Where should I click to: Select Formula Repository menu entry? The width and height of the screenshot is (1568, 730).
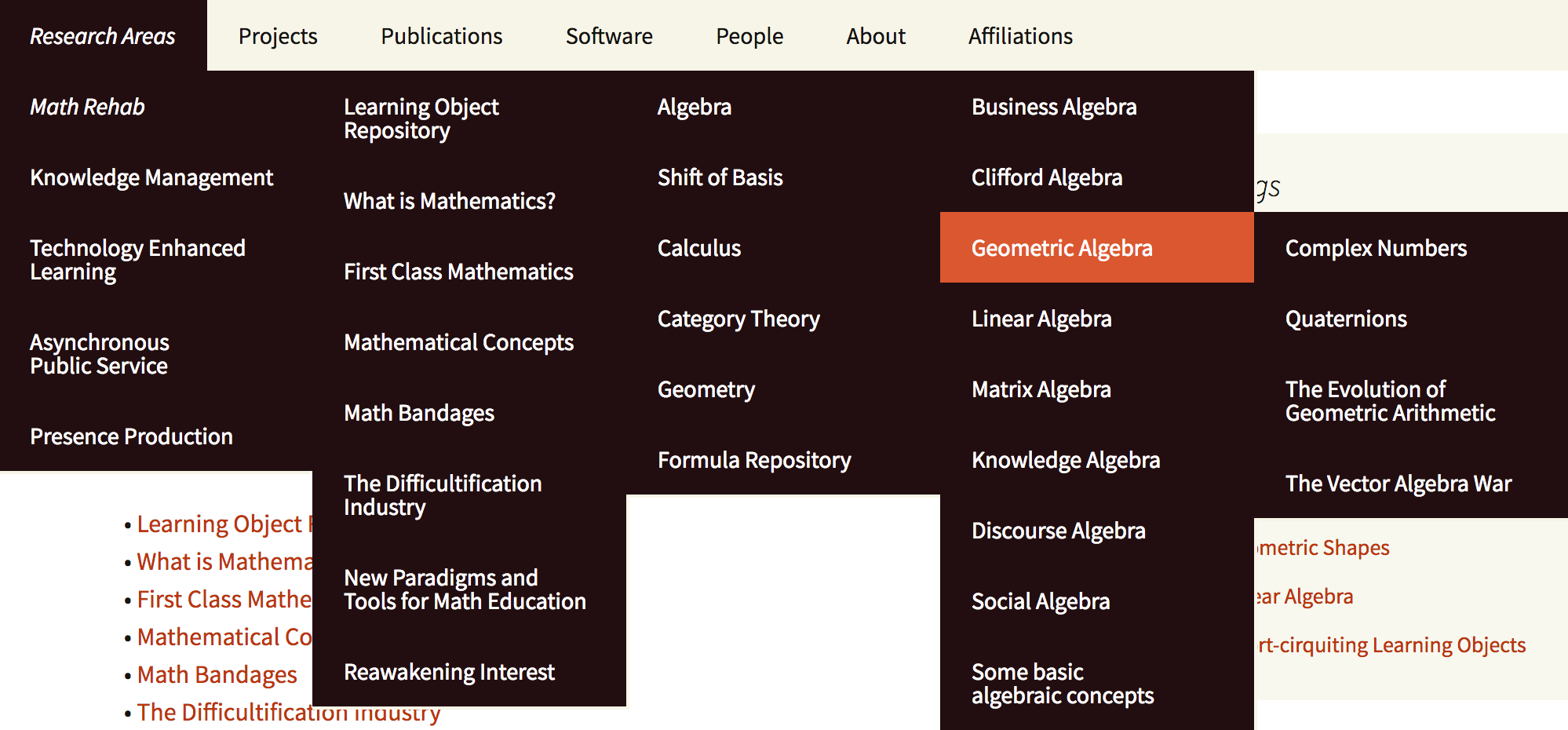pyautogui.click(x=754, y=460)
